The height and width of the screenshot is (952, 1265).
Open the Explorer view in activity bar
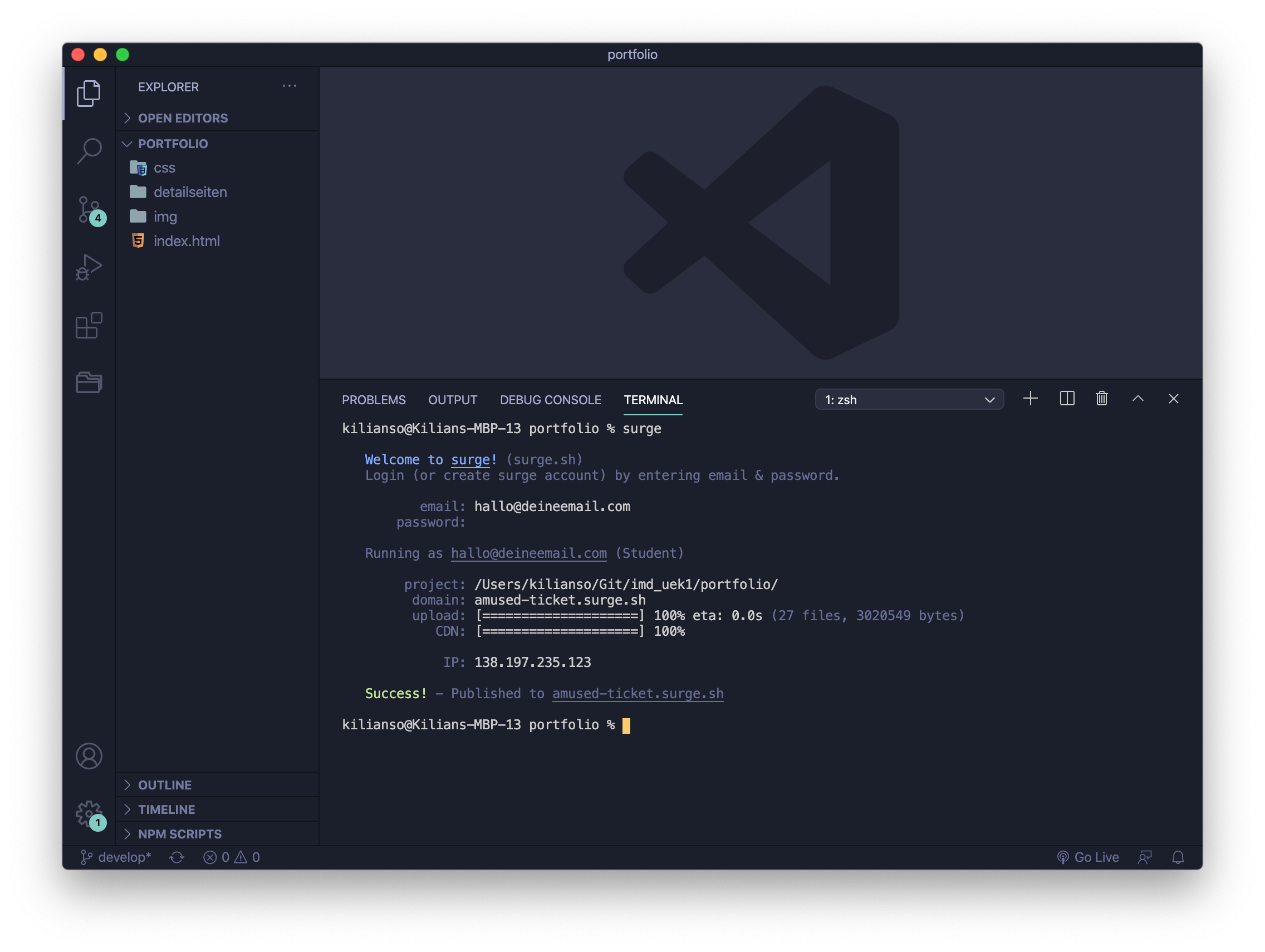[89, 93]
